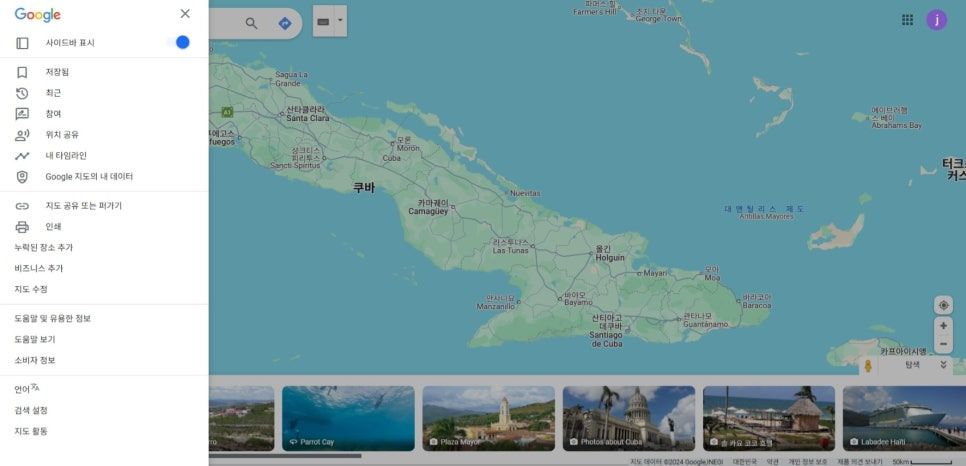Open the Google apps grid
The image size is (966, 466).
(907, 20)
